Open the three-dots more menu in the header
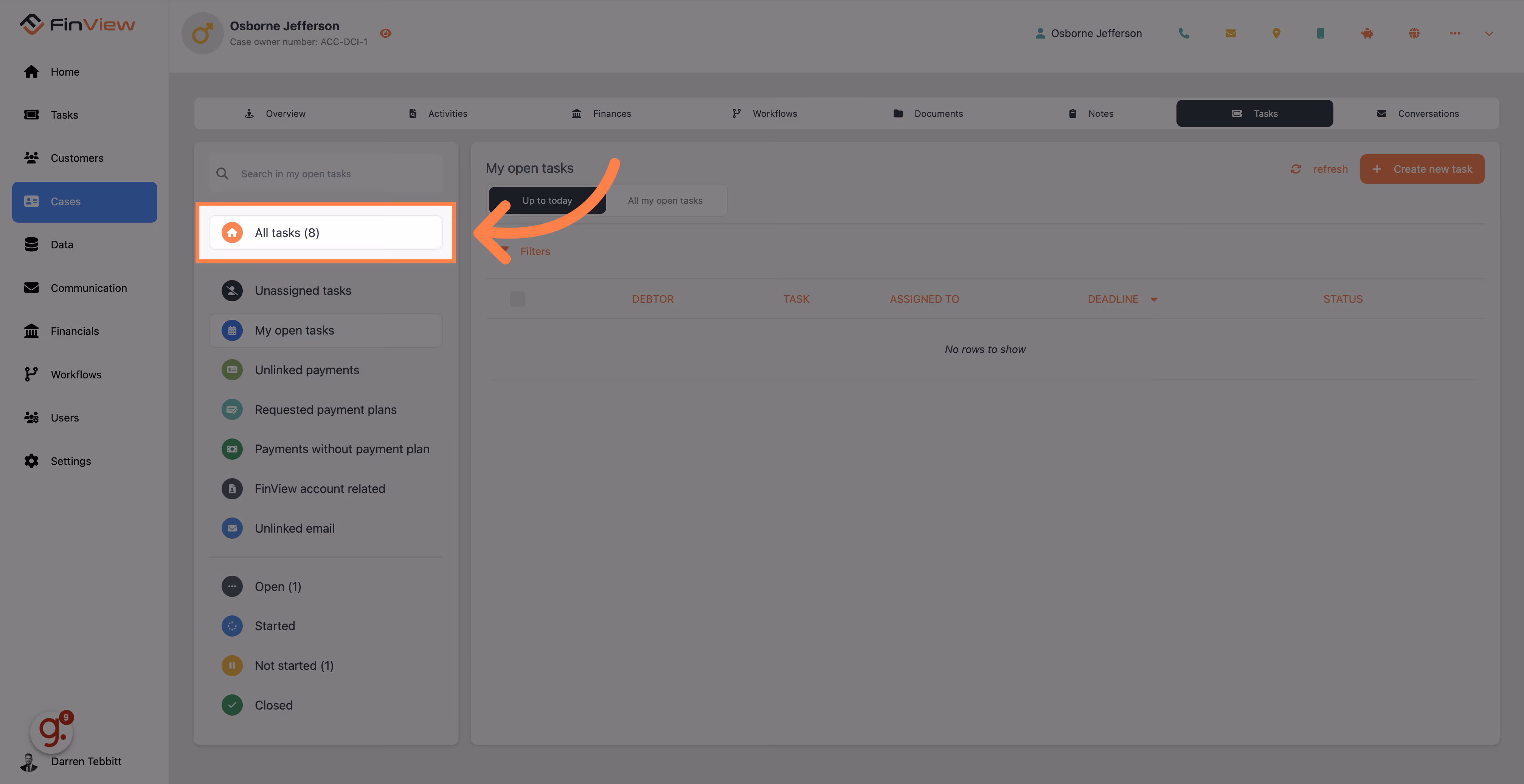The width and height of the screenshot is (1524, 784). [x=1455, y=34]
